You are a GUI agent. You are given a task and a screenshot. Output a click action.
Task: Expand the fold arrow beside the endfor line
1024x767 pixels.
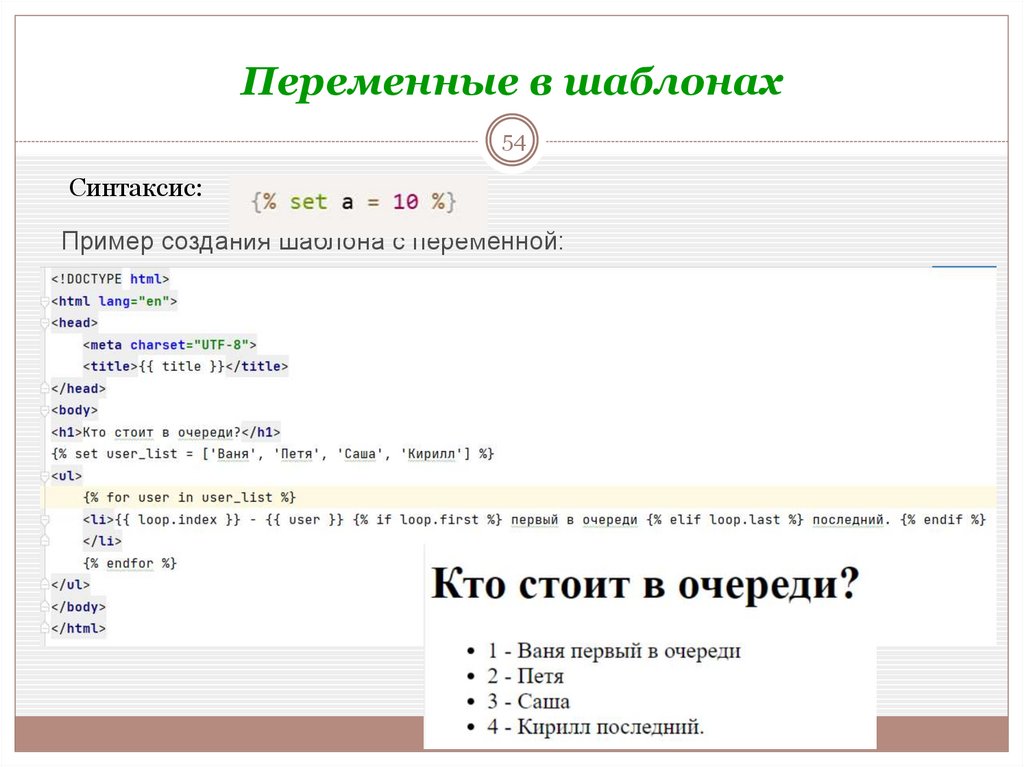43,563
